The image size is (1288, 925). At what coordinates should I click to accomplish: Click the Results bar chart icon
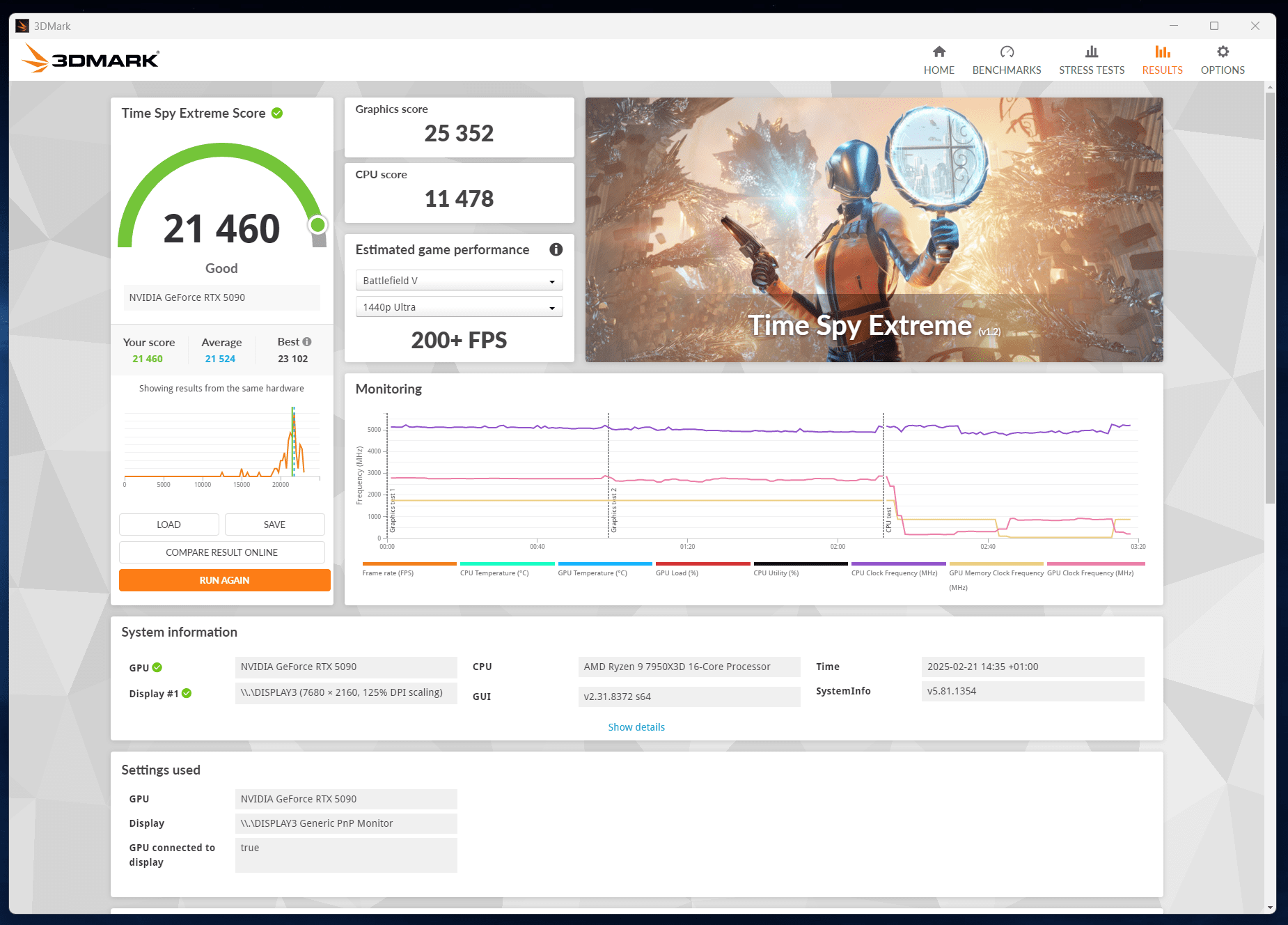(1162, 52)
